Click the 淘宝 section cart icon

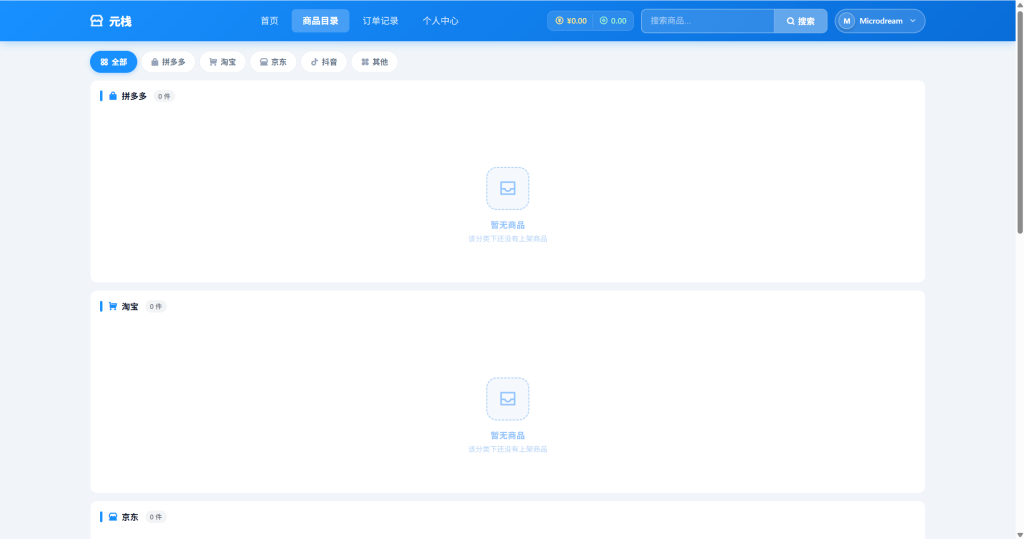pyautogui.click(x=113, y=306)
